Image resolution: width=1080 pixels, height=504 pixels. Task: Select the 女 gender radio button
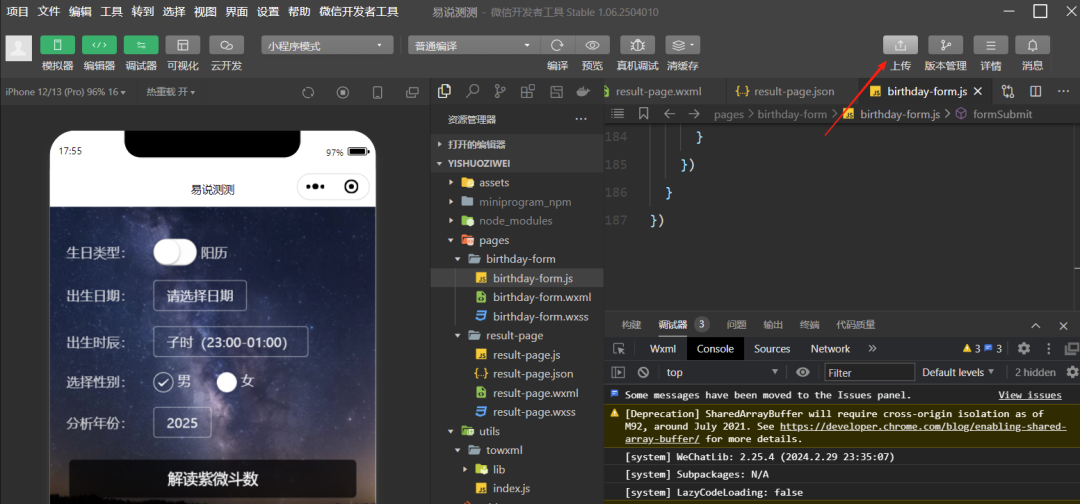coord(227,382)
